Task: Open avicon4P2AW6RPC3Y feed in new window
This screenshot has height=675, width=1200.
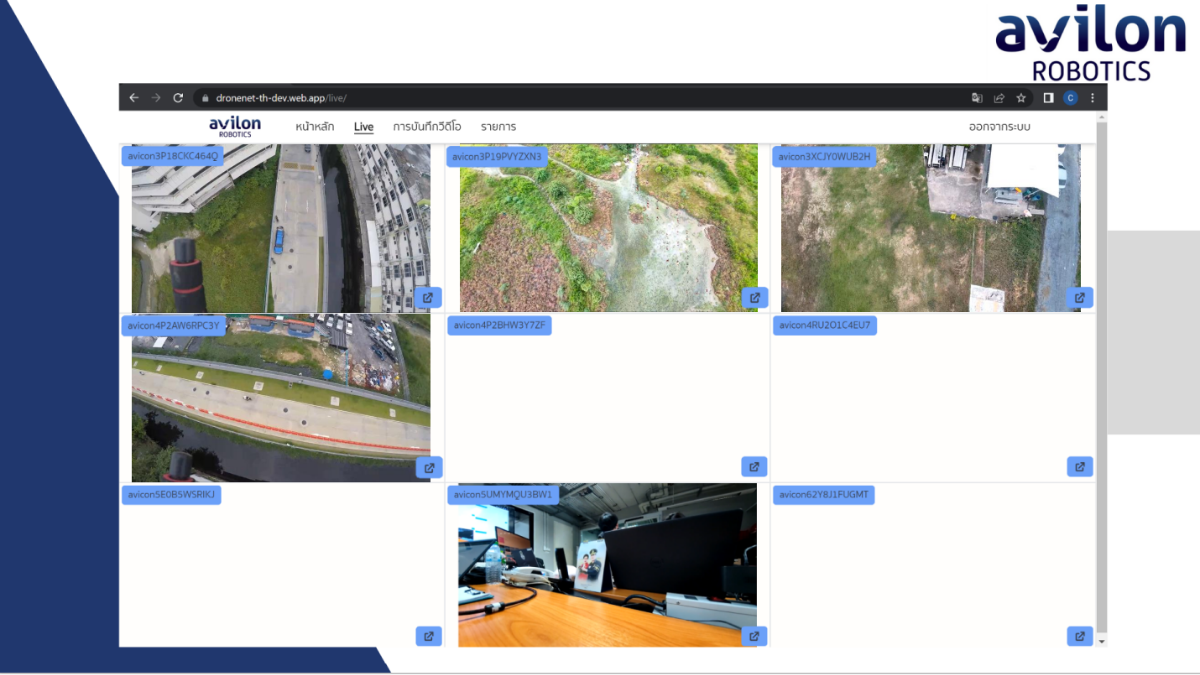Action: [429, 466]
